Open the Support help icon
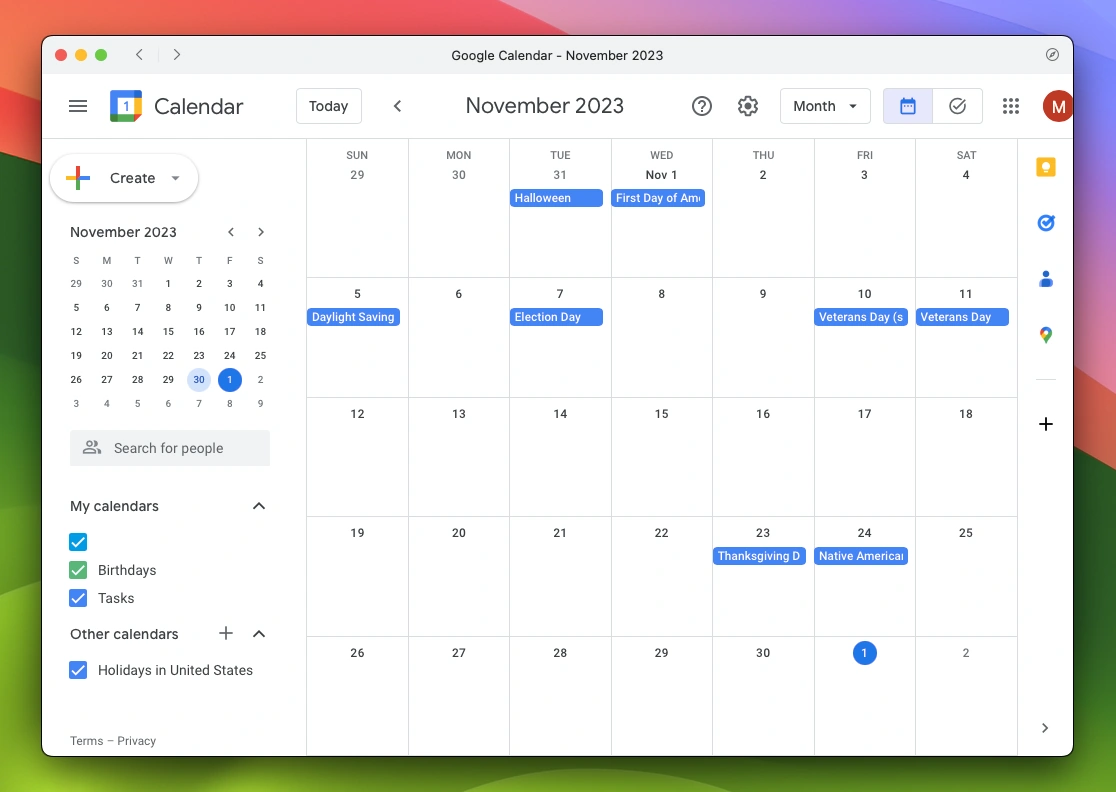Image resolution: width=1116 pixels, height=792 pixels. 702,106
